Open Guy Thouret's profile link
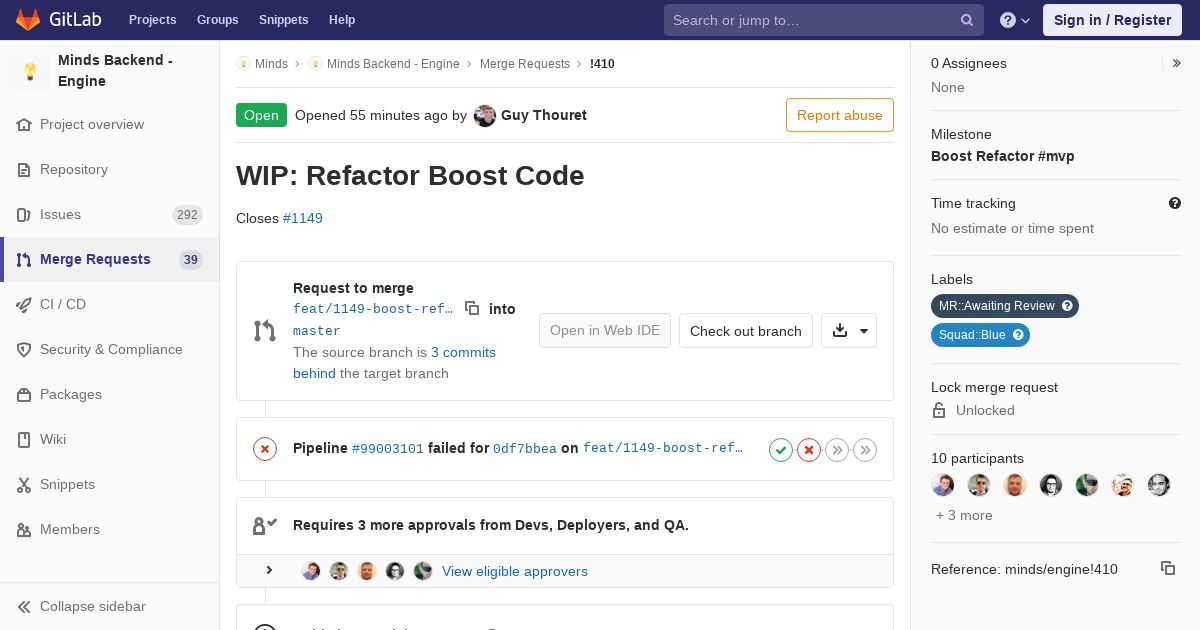1200x630 pixels. pos(544,115)
